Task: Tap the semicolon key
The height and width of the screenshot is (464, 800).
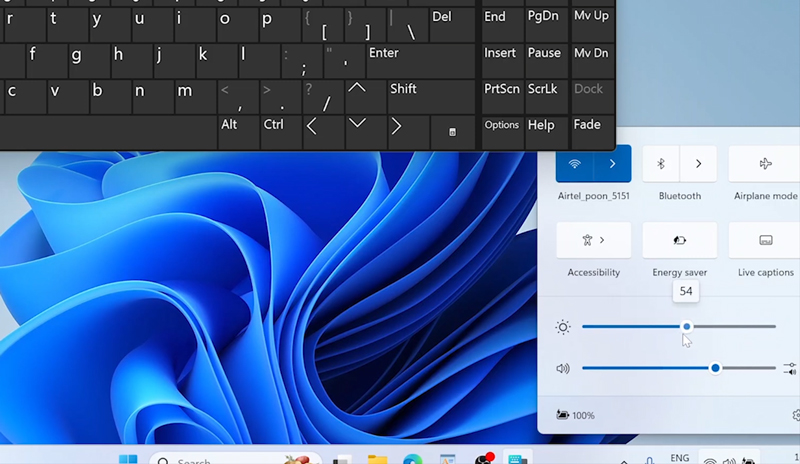Action: (x=302, y=61)
